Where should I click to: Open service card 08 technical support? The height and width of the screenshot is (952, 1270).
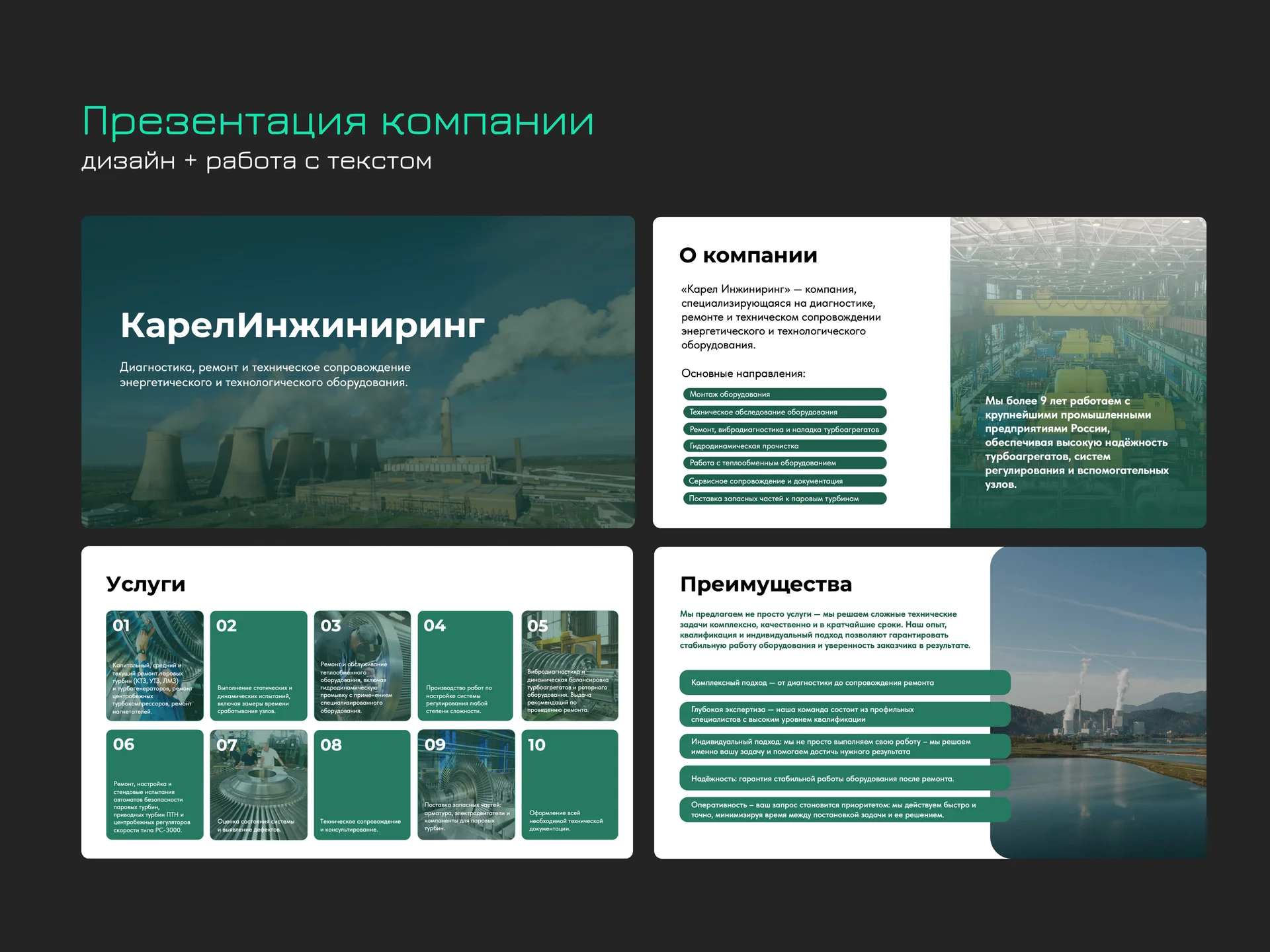pos(362,785)
